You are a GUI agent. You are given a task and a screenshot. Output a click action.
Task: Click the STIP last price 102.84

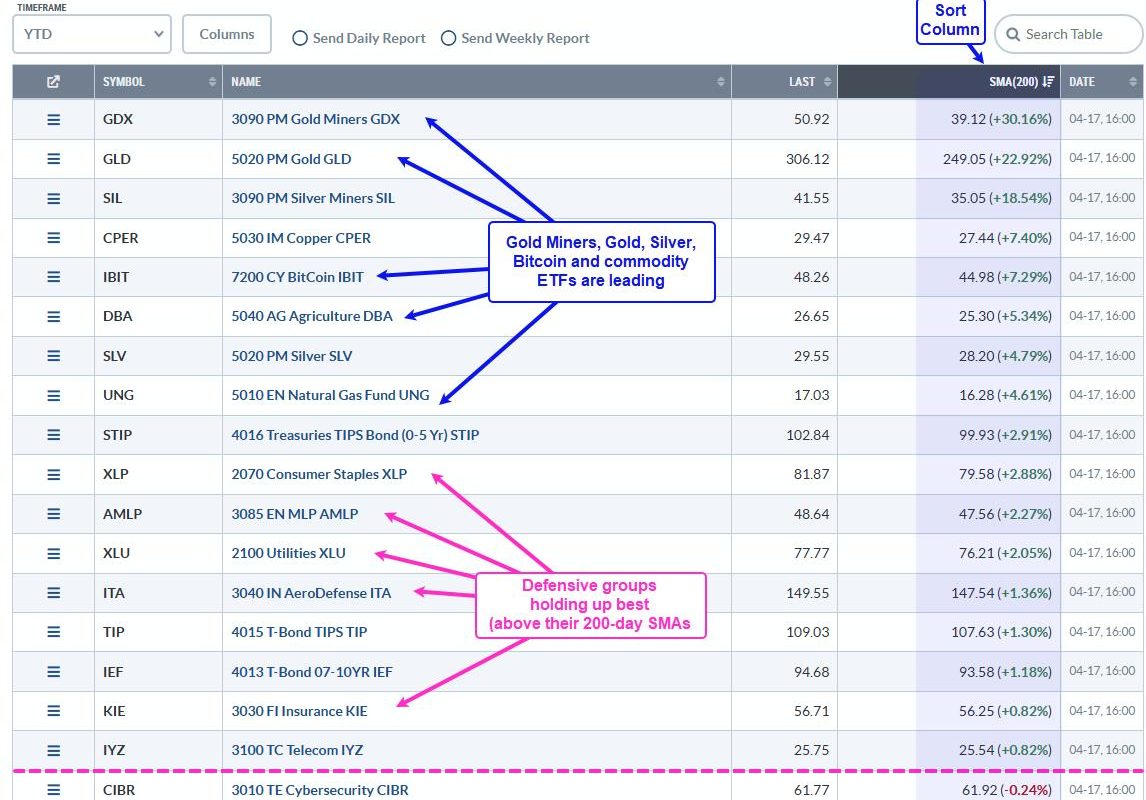[808, 435]
